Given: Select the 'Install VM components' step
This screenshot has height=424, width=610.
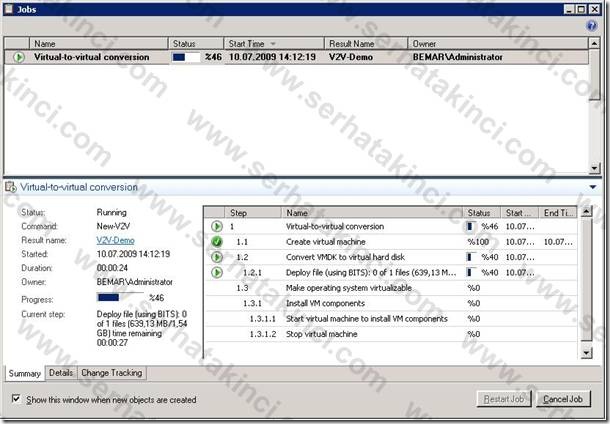Looking at the screenshot, I should pos(325,303).
